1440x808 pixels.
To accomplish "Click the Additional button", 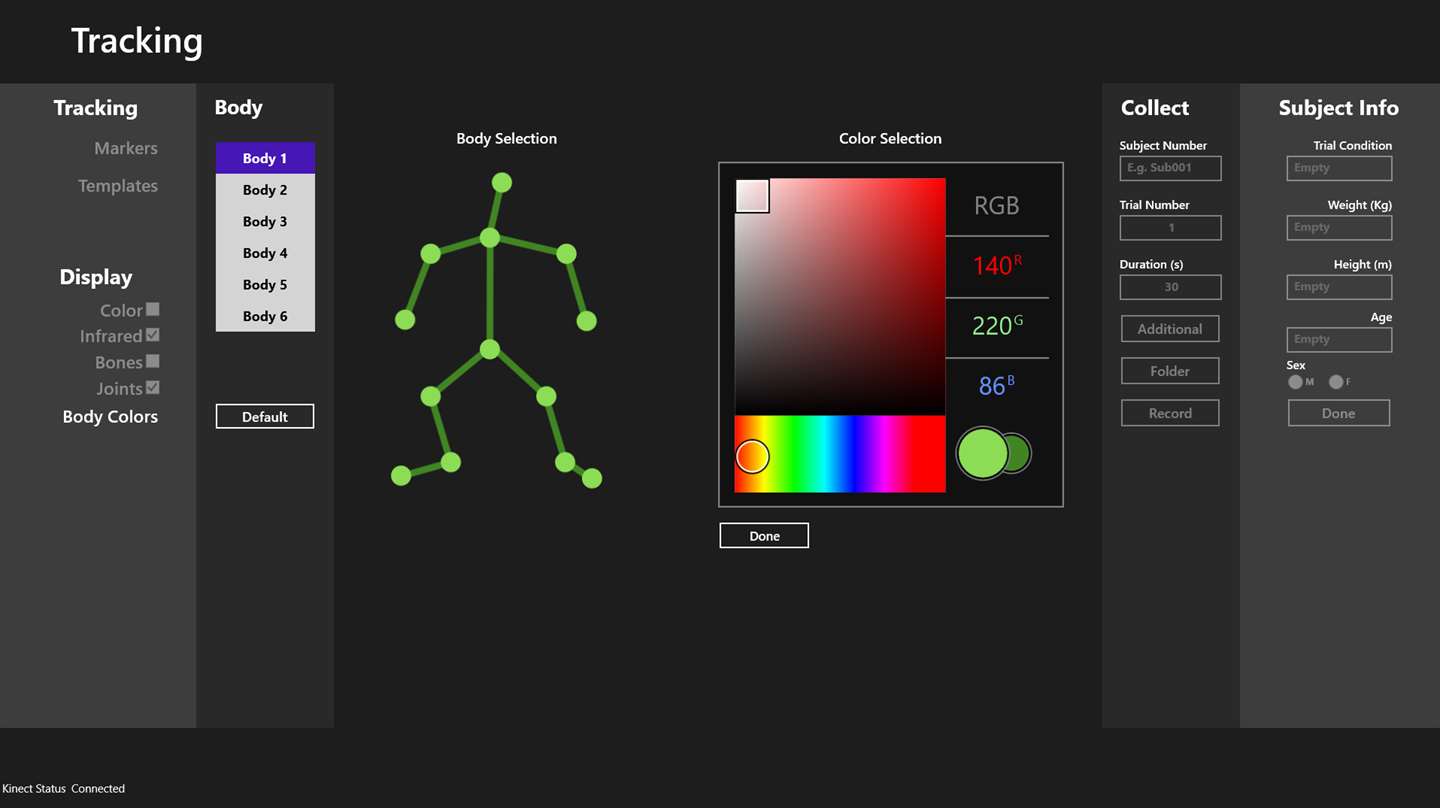I will point(1170,329).
